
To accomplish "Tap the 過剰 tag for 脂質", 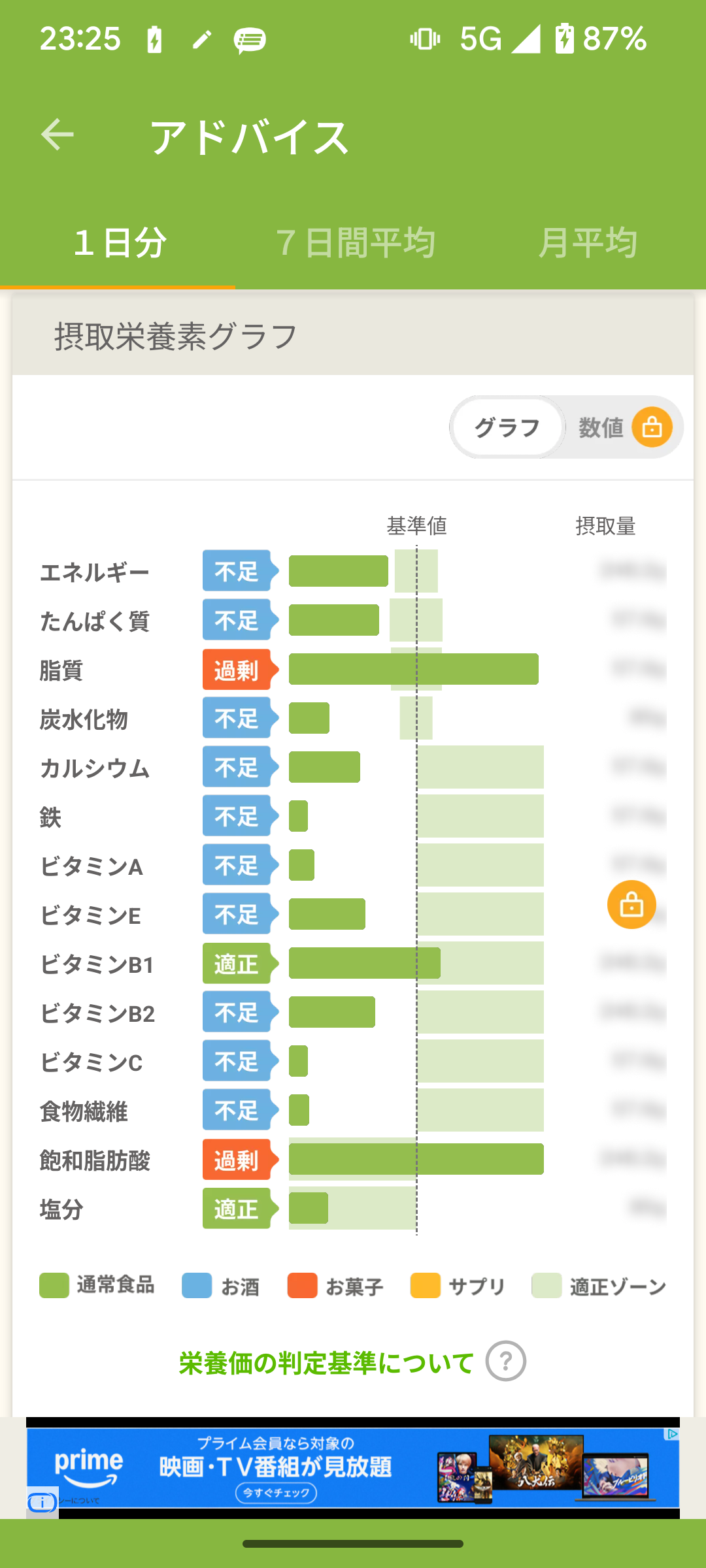I will tap(238, 670).
